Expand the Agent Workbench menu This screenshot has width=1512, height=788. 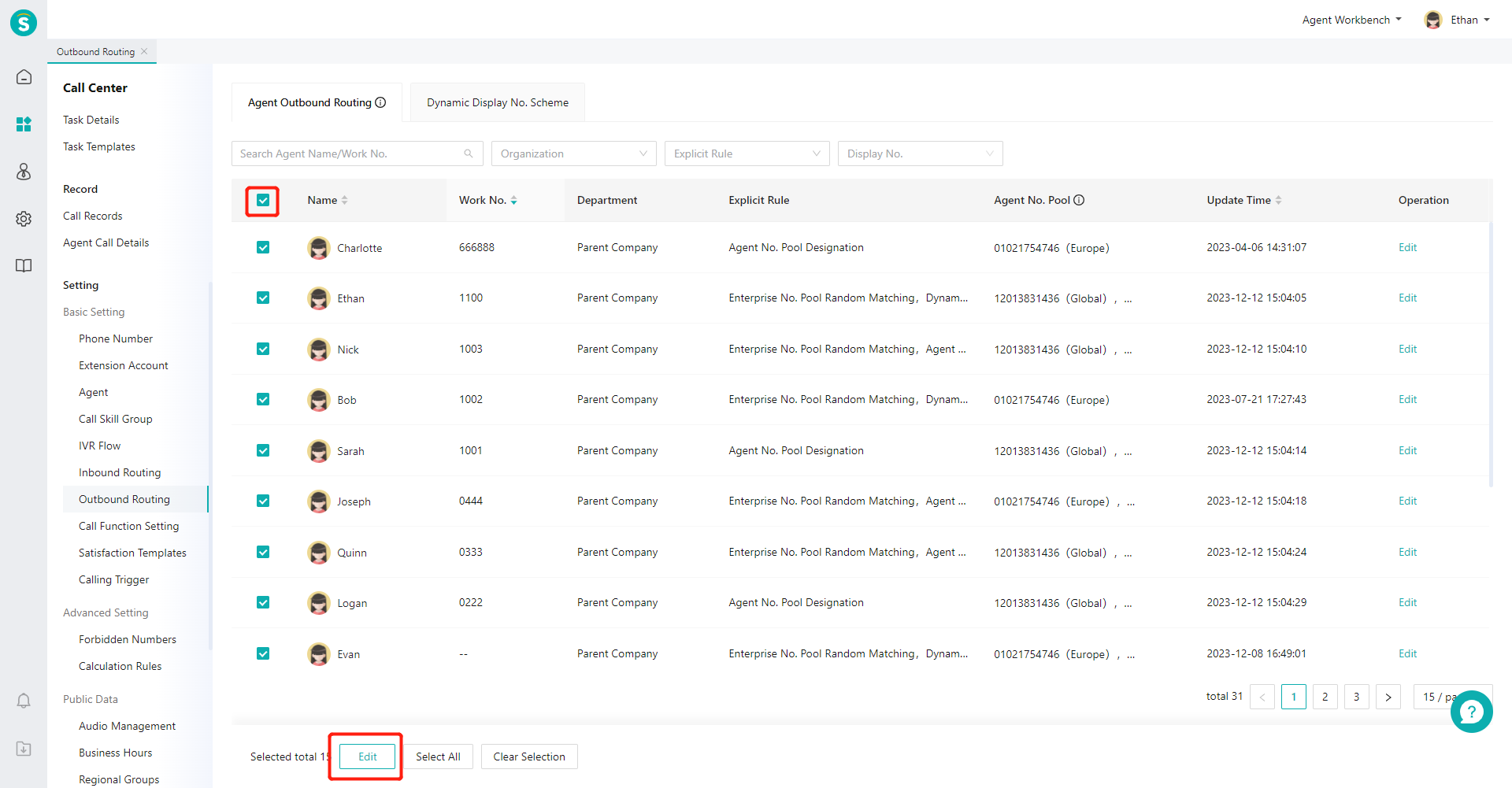(1351, 20)
